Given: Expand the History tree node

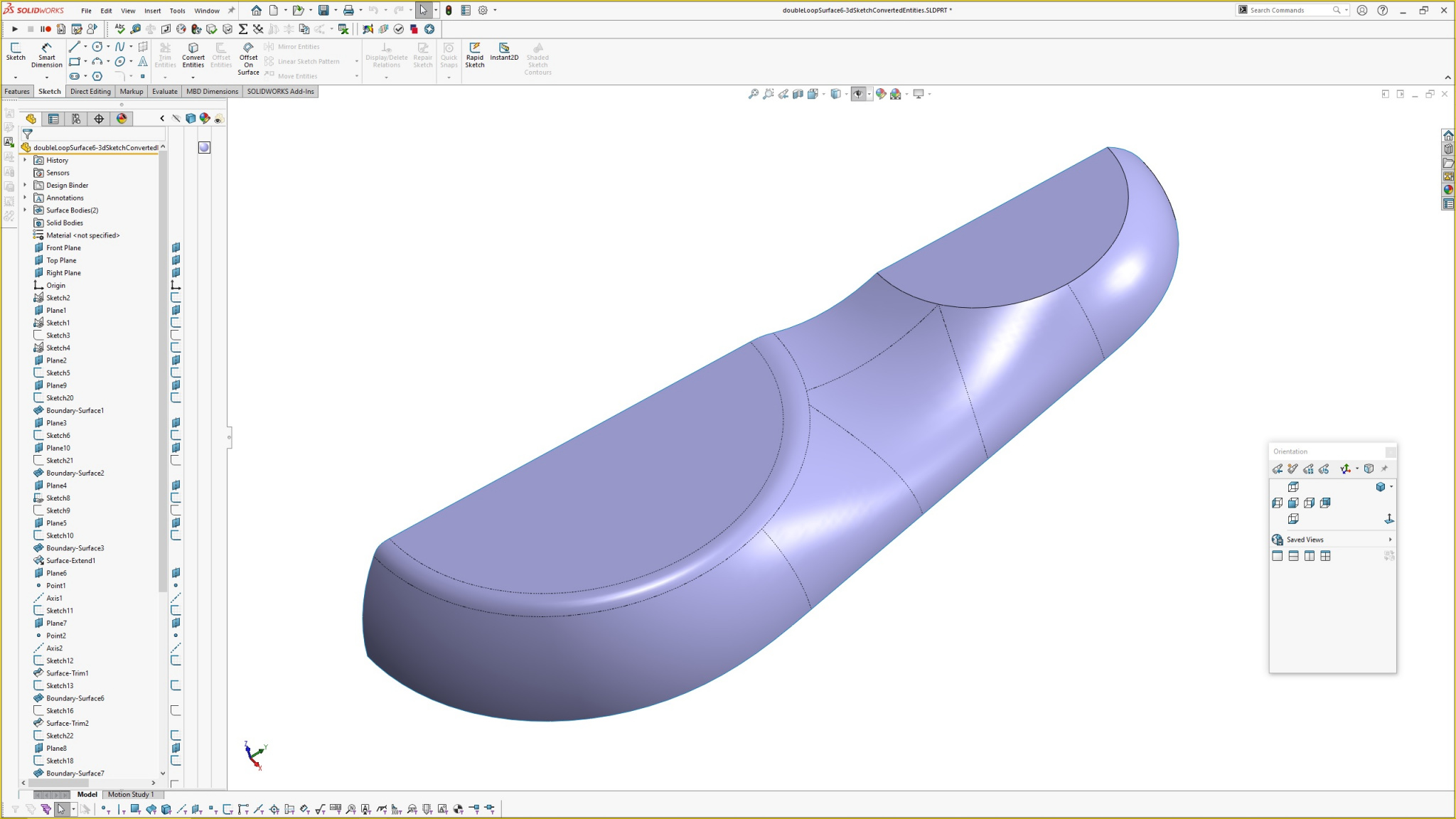Looking at the screenshot, I should pos(25,160).
